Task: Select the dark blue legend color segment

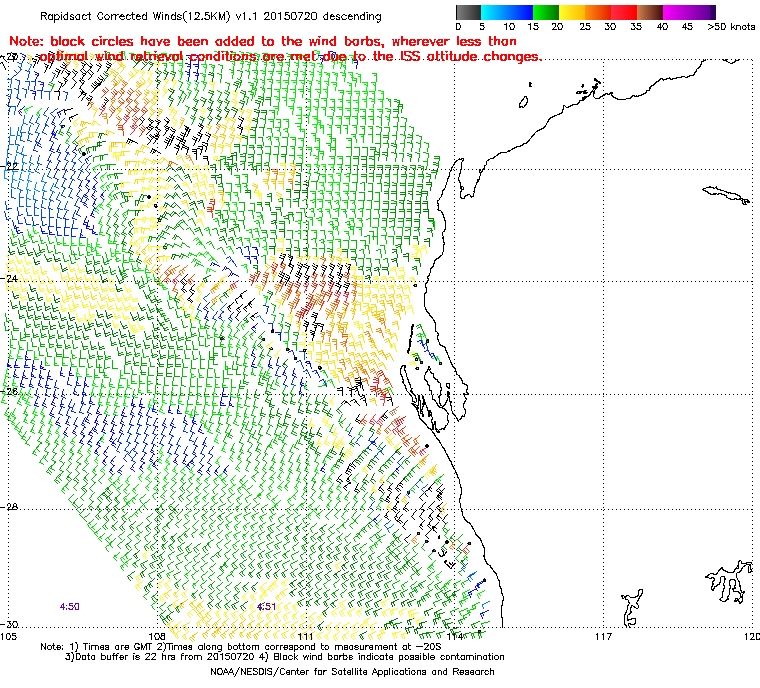Action: coord(518,13)
